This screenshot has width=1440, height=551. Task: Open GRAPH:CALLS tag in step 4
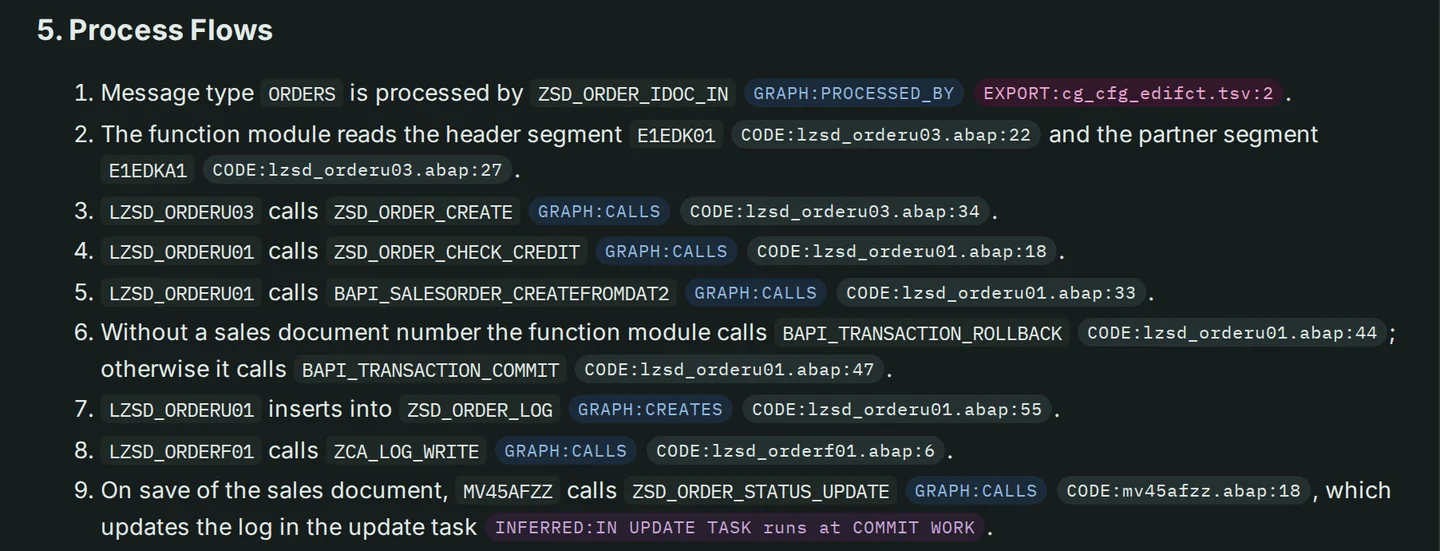click(x=666, y=252)
